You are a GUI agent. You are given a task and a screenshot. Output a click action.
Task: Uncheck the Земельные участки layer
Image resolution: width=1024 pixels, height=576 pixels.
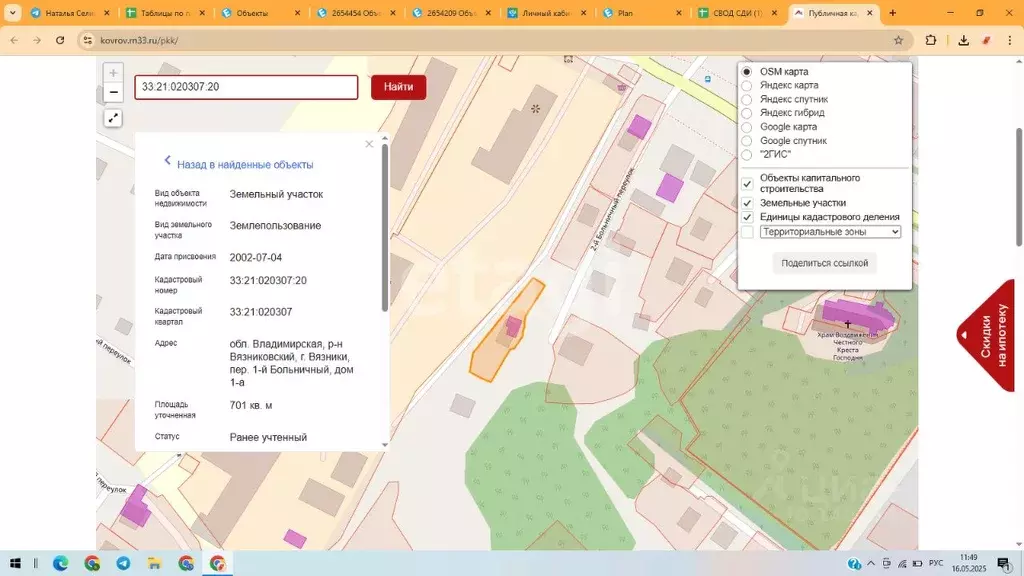coord(747,203)
